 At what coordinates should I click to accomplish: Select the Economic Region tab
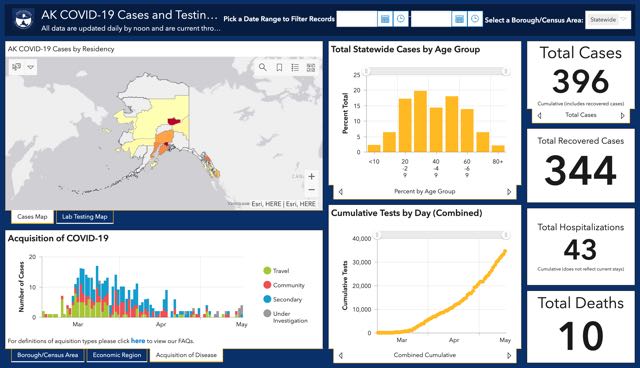tap(117, 355)
